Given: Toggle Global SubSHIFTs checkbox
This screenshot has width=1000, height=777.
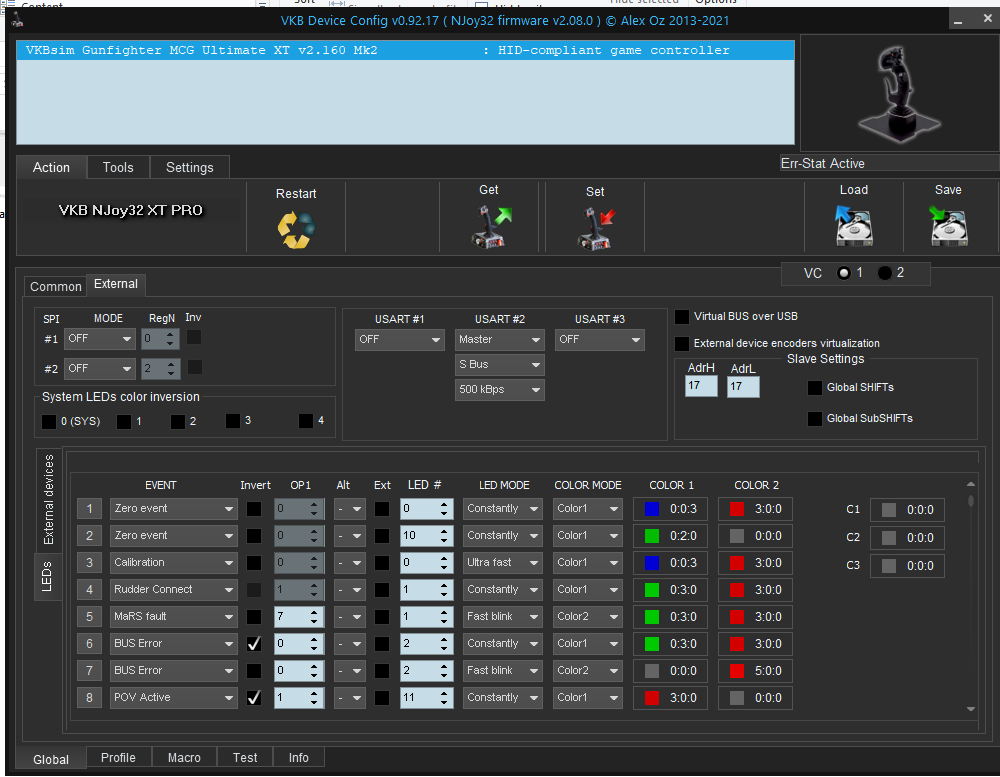Looking at the screenshot, I should (814, 418).
